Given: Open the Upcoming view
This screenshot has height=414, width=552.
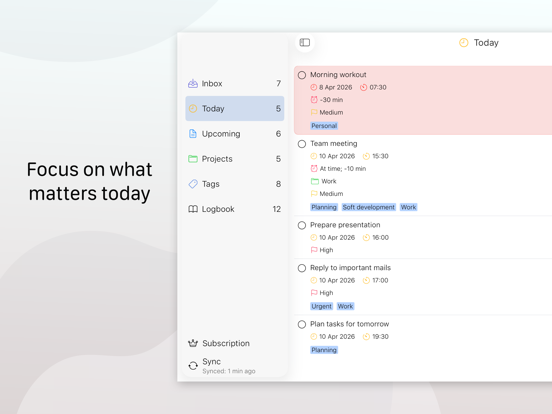Looking at the screenshot, I should 234,134.
